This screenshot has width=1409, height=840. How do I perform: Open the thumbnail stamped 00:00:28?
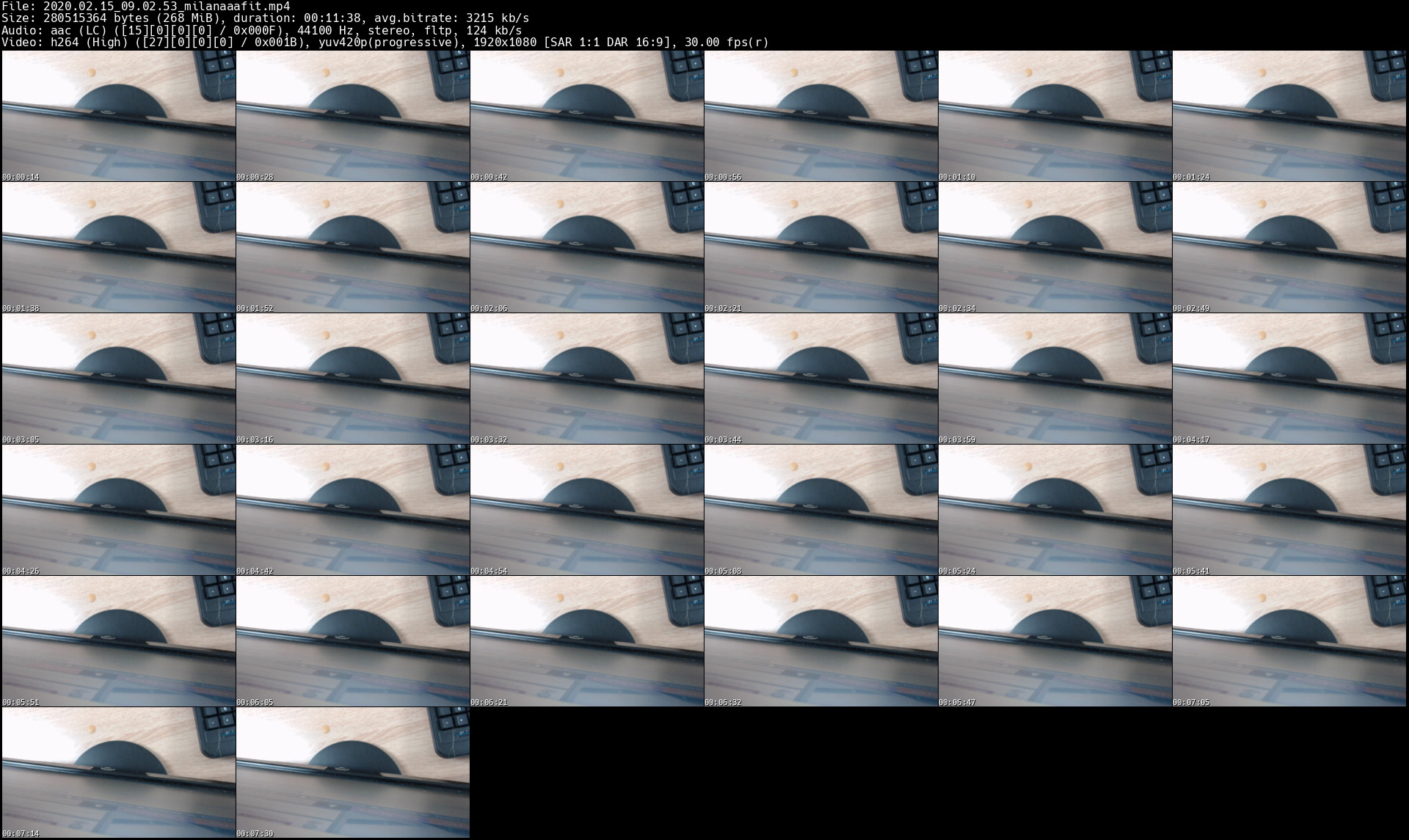(353, 116)
